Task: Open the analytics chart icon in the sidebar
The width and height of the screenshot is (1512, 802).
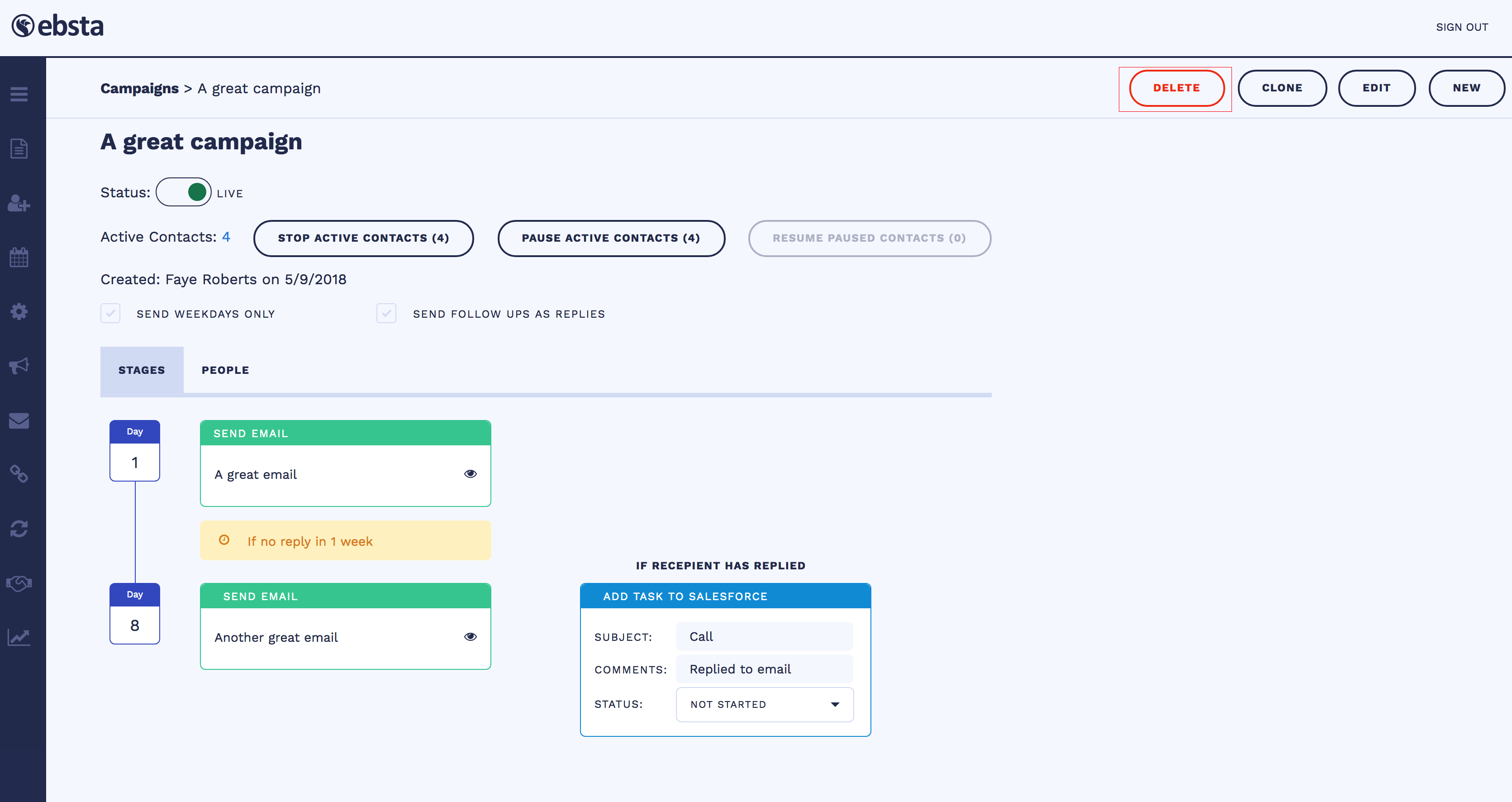Action: 19,637
